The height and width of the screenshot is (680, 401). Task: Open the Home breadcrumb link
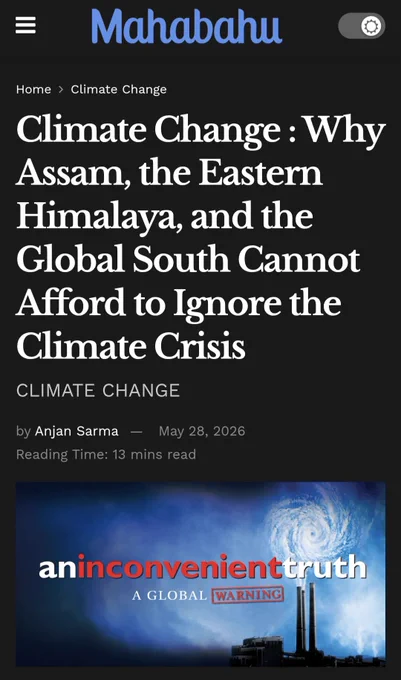tap(33, 89)
